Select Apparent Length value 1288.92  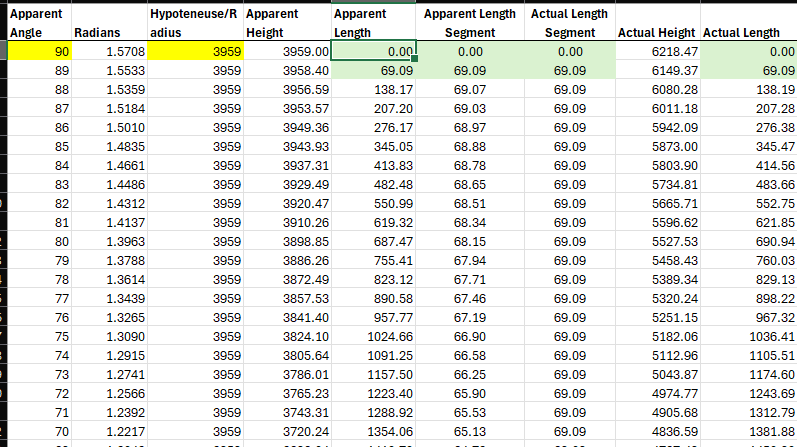click(374, 412)
